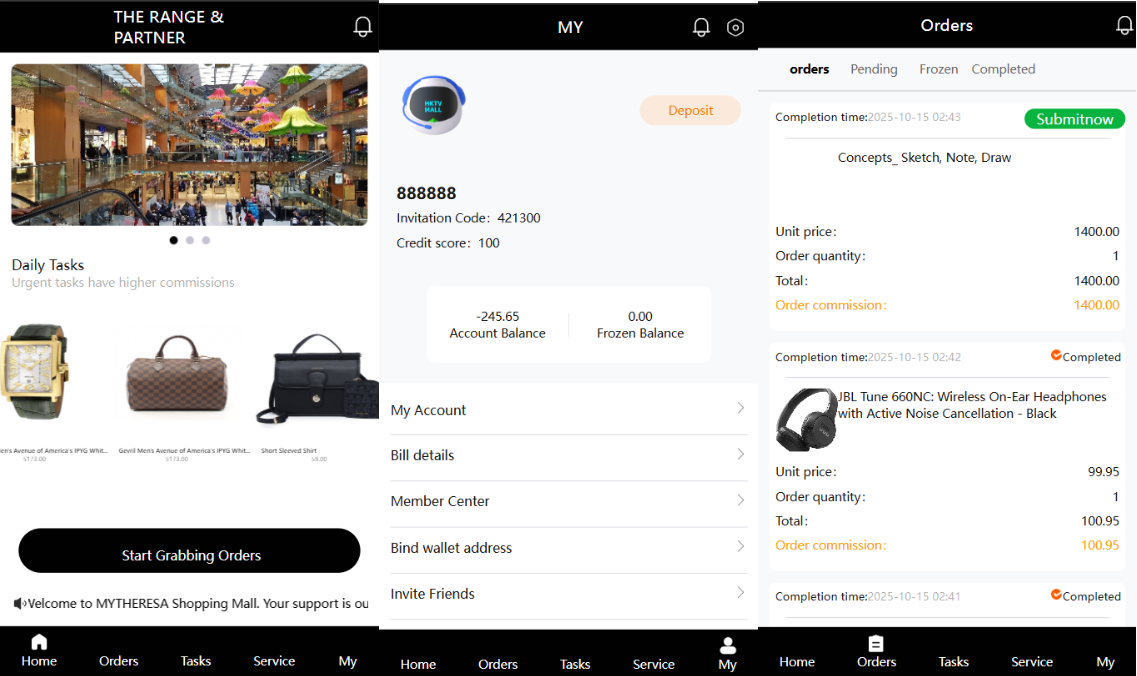Open Bind wallet address row

(x=568, y=548)
